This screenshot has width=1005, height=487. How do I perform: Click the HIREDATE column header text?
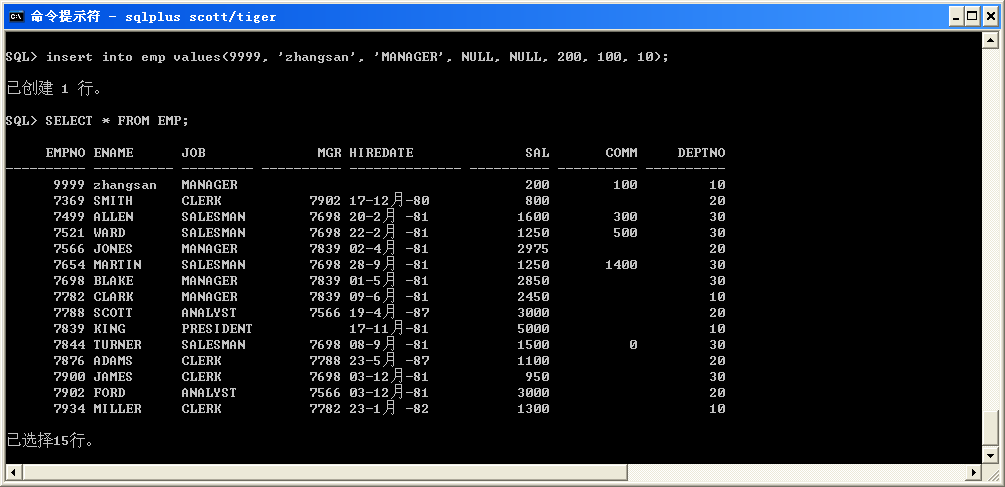tap(381, 153)
